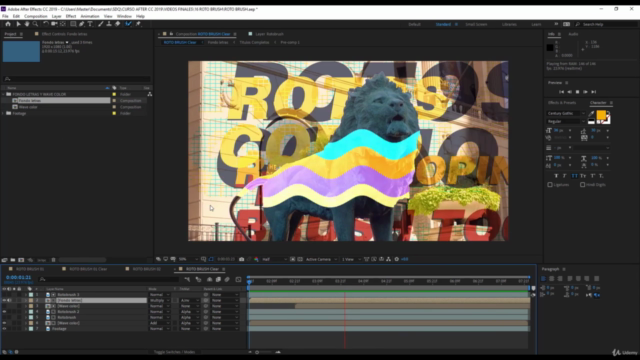Open the File menu

(x=5, y=16)
